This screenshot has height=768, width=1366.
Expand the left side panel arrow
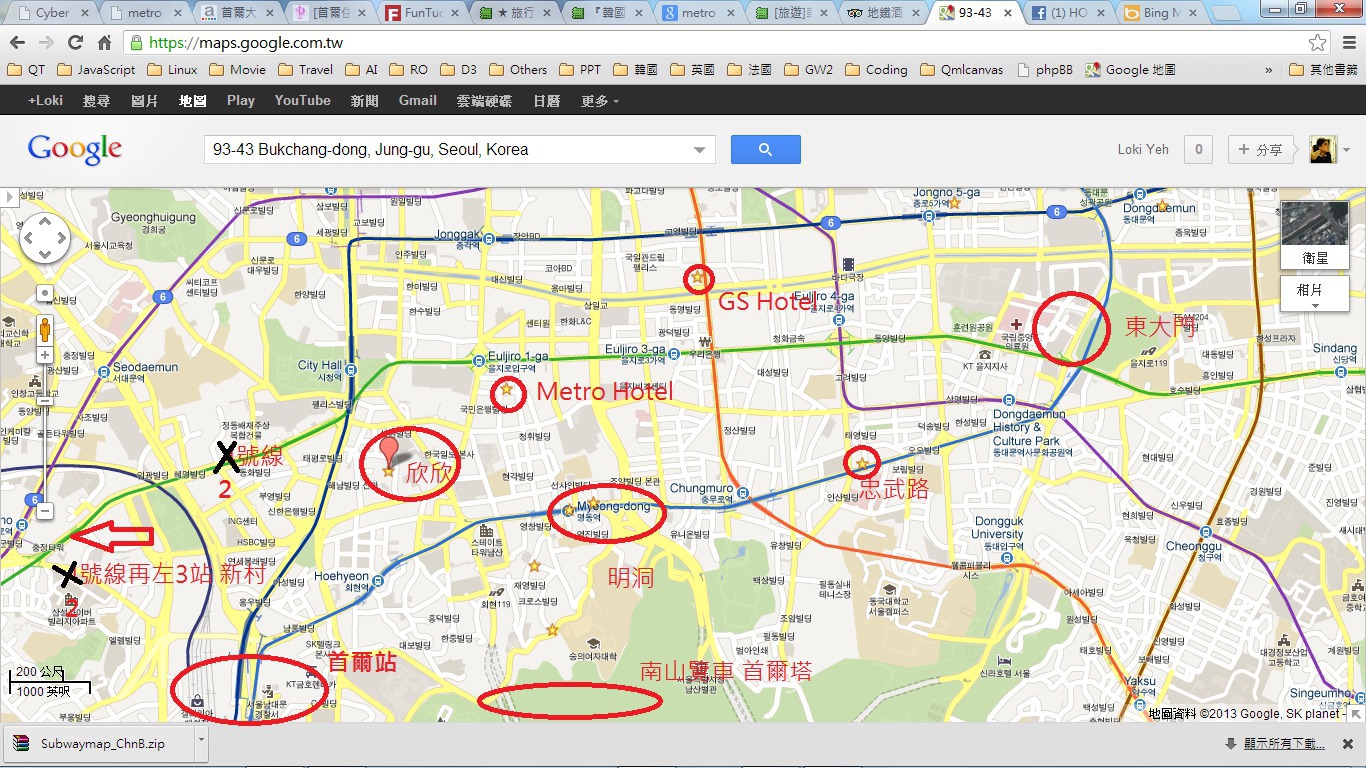coord(8,197)
